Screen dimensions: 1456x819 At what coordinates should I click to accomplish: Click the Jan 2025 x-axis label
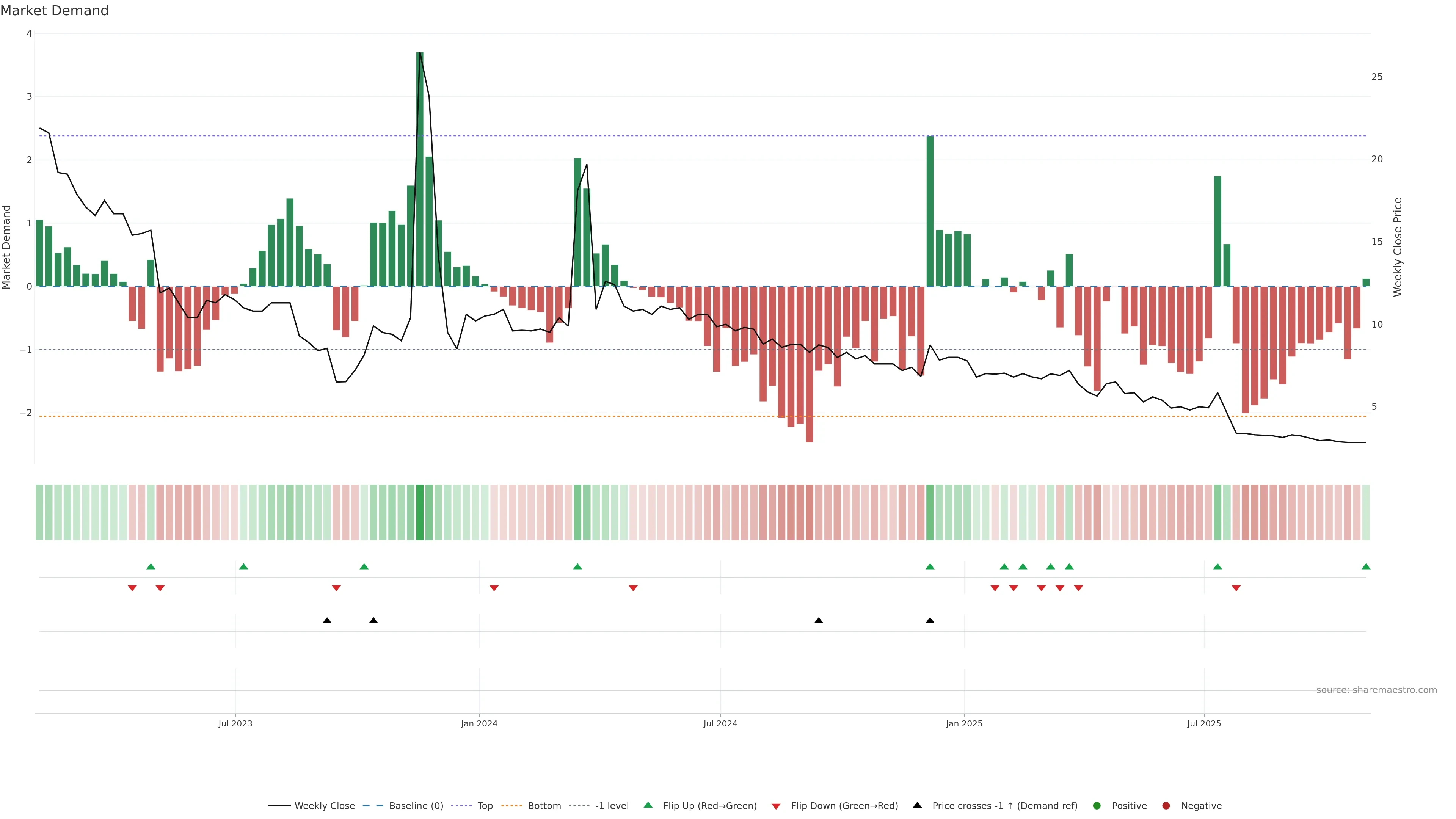[x=964, y=723]
